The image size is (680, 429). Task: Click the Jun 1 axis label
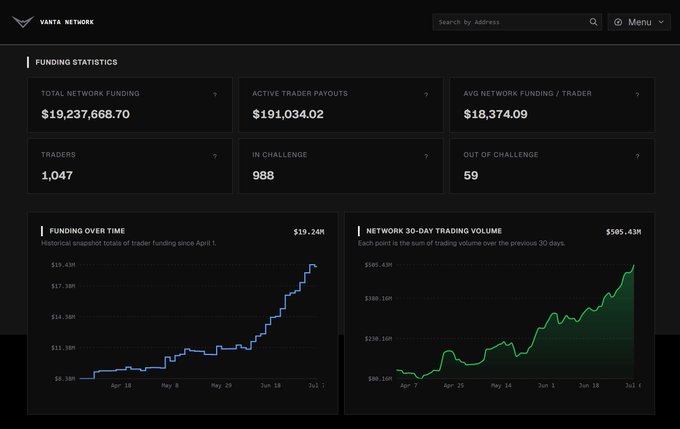click(x=546, y=385)
